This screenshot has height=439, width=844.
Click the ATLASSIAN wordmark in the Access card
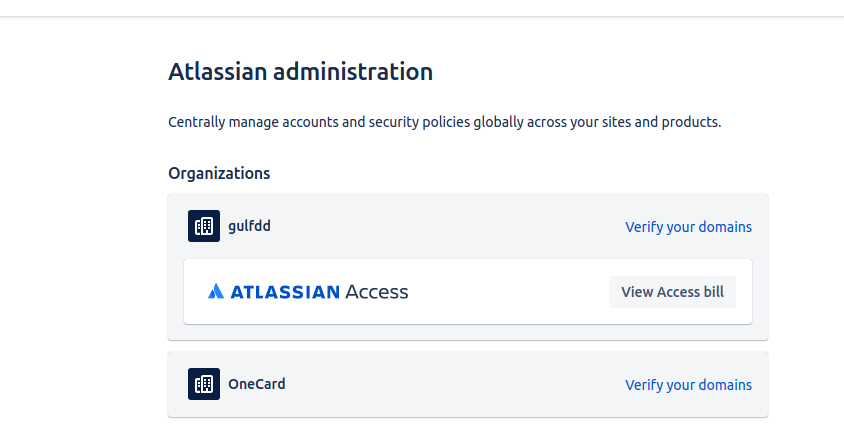pyautogui.click(x=285, y=292)
